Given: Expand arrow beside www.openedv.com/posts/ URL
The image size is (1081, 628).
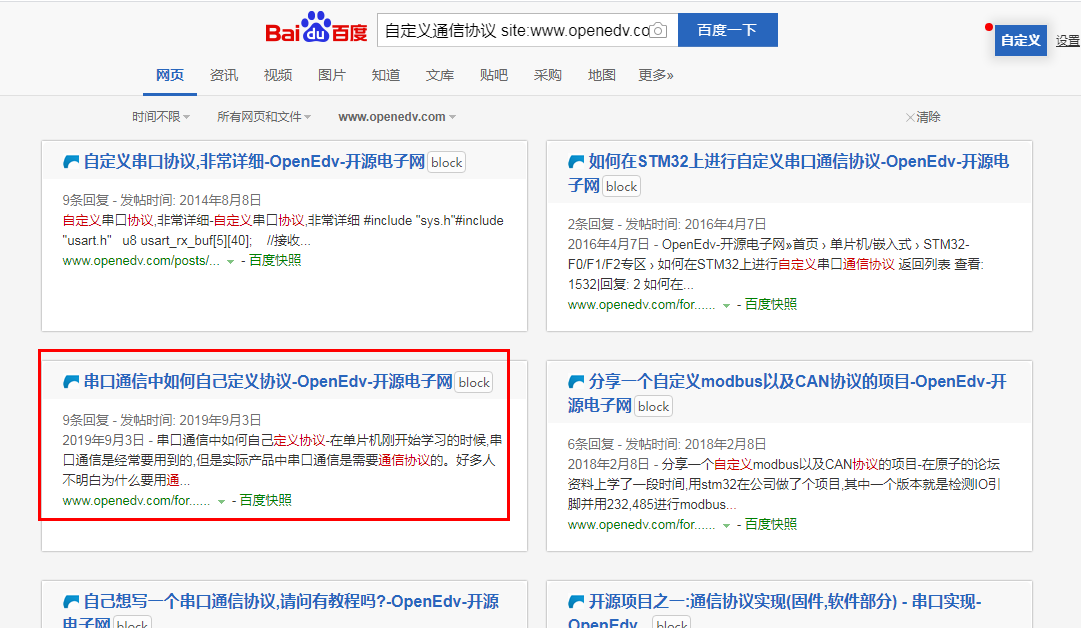Looking at the screenshot, I should coord(230,261).
